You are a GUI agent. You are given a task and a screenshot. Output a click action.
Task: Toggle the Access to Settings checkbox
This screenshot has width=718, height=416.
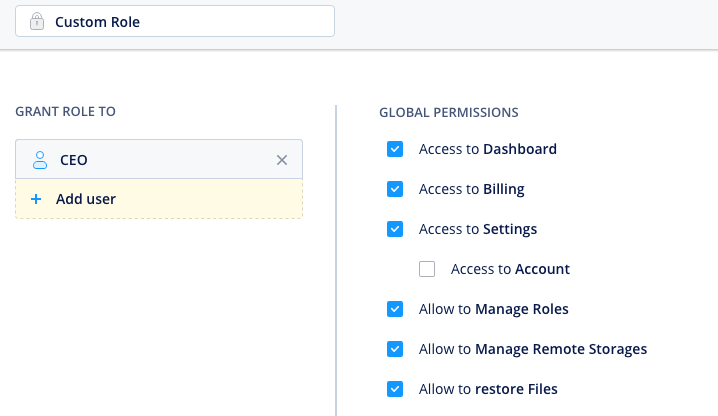(395, 229)
